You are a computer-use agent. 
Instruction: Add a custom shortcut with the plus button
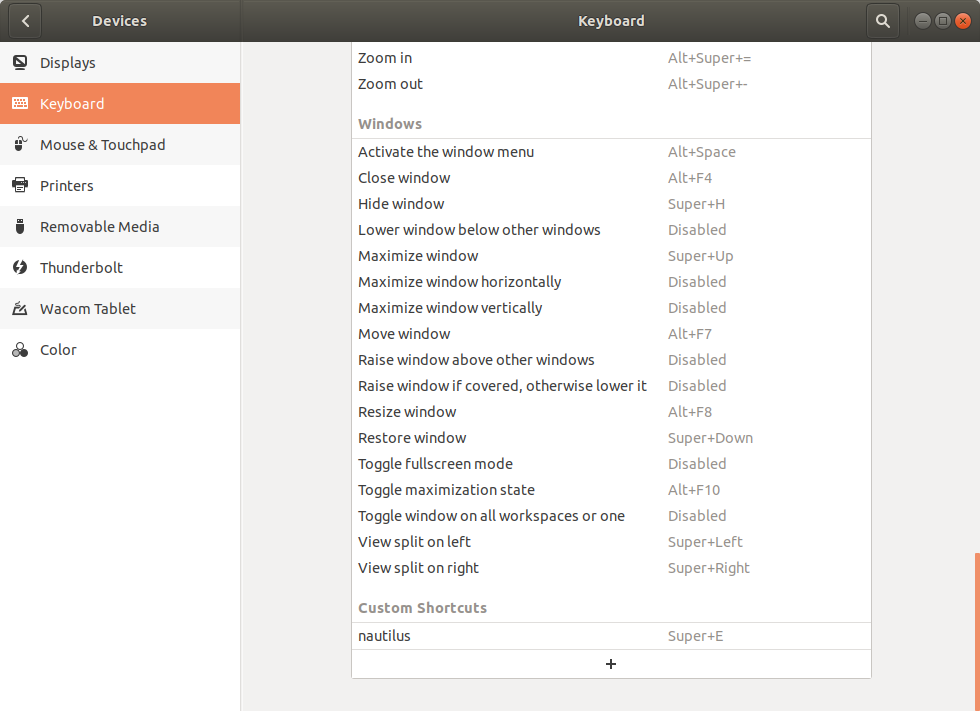pos(611,663)
